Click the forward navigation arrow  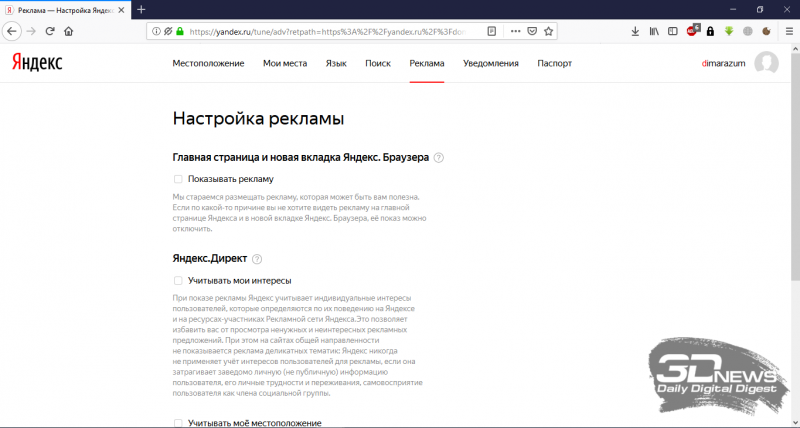tap(31, 31)
